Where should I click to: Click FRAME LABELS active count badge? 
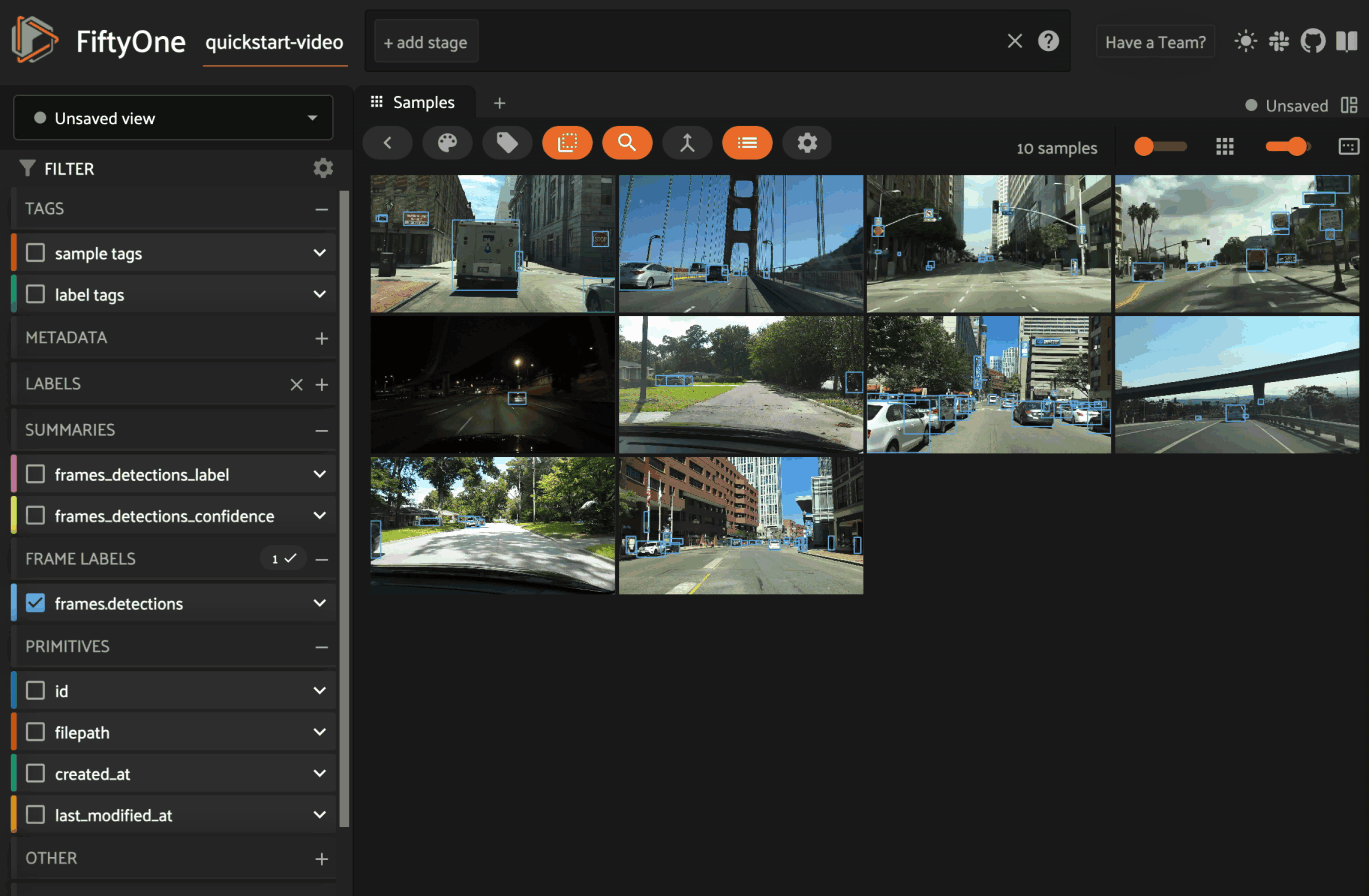pos(284,559)
